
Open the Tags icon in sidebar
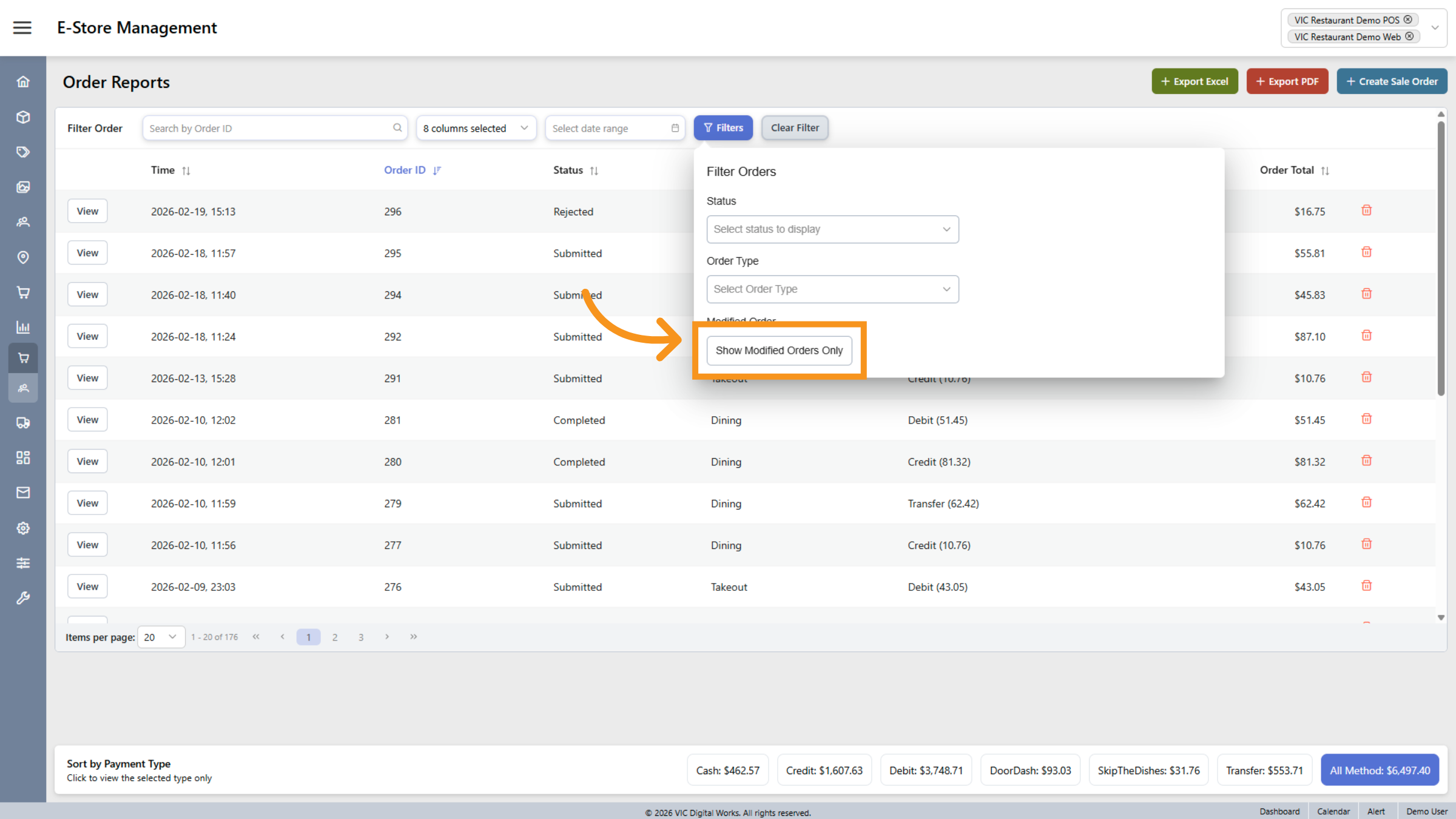pyautogui.click(x=23, y=152)
